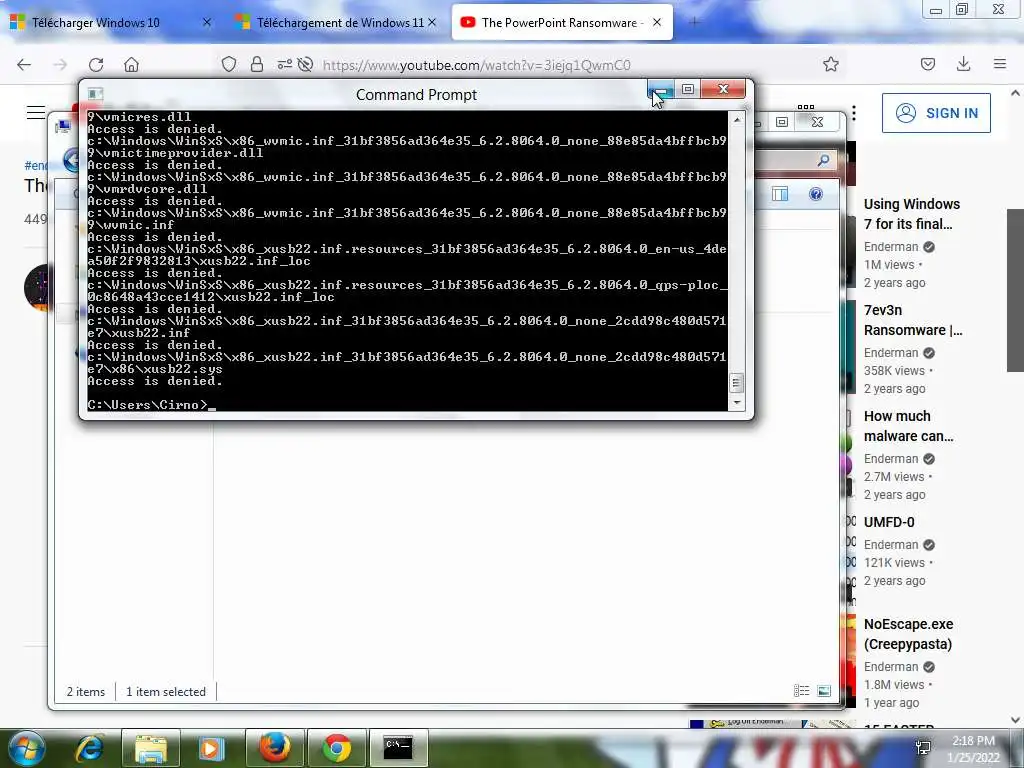
Task: Click Enderman channel under UMFD-0
Action: pyautogui.click(x=891, y=545)
